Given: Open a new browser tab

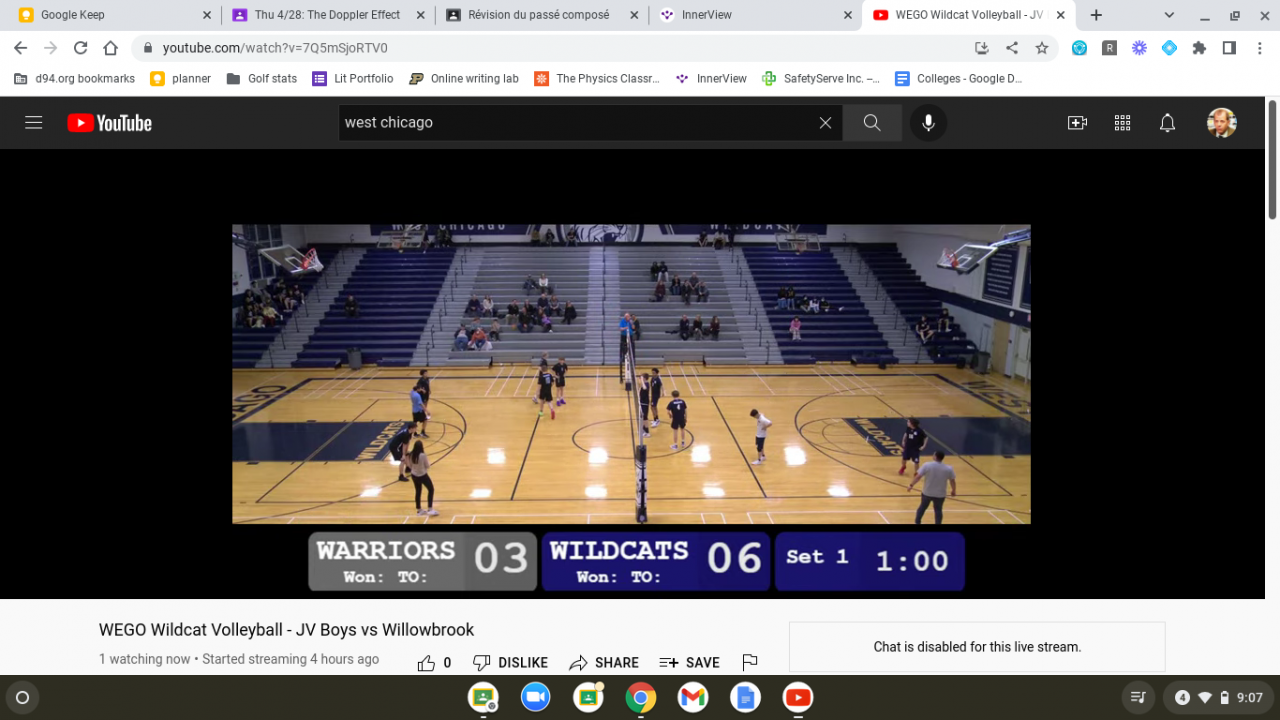Looking at the screenshot, I should point(1096,15).
